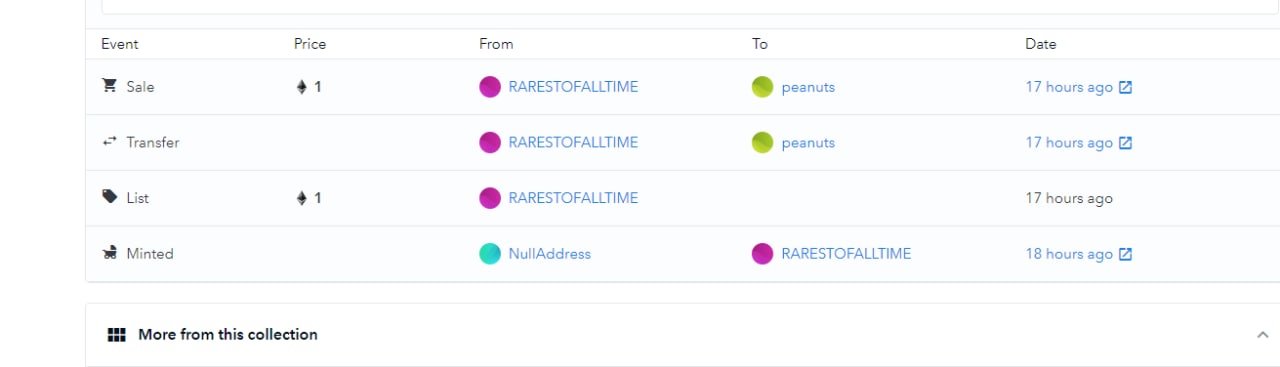This screenshot has height=367, width=1280.
Task: Open NullAddress profile link
Action: [x=549, y=254]
